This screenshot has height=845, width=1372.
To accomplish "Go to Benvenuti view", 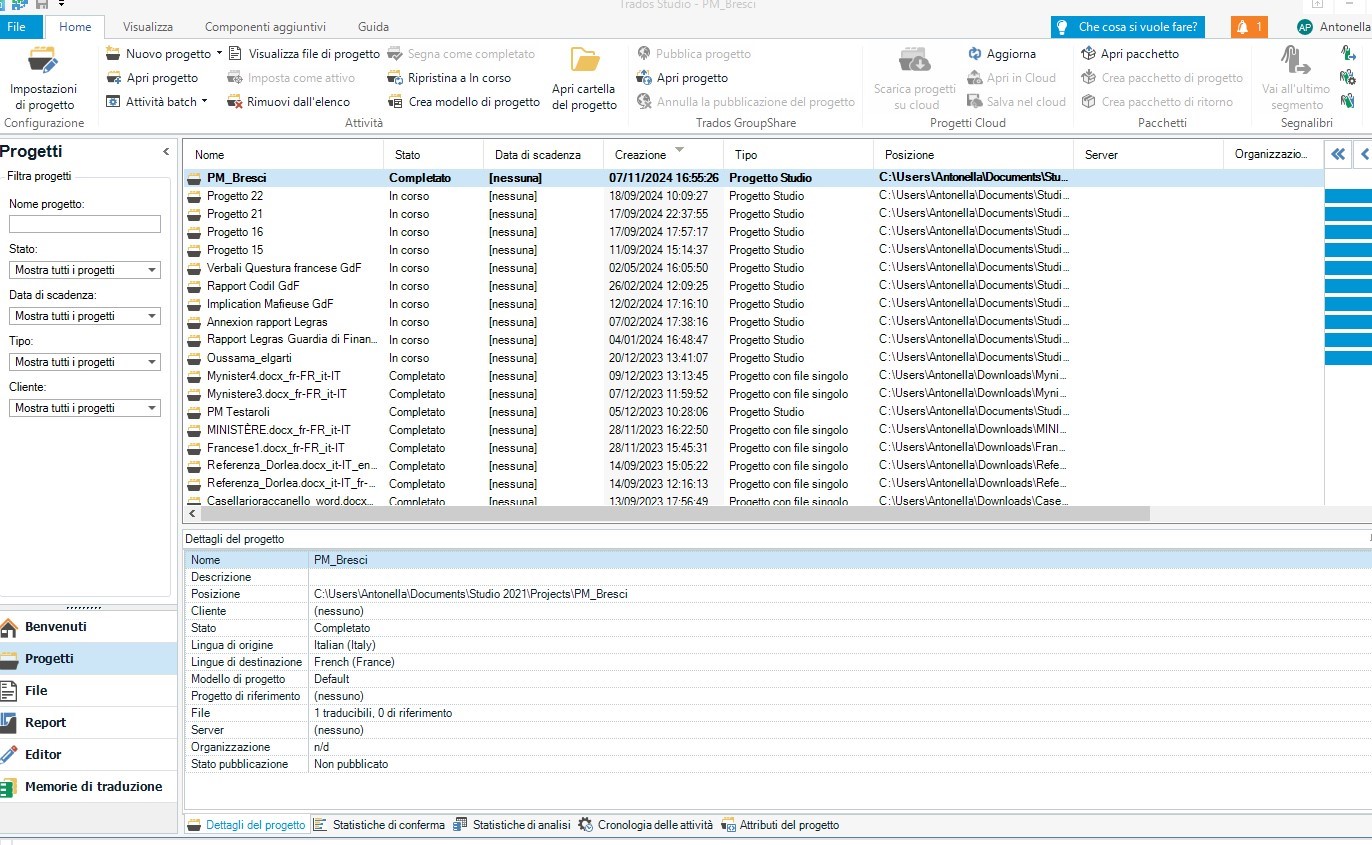I will (89, 627).
